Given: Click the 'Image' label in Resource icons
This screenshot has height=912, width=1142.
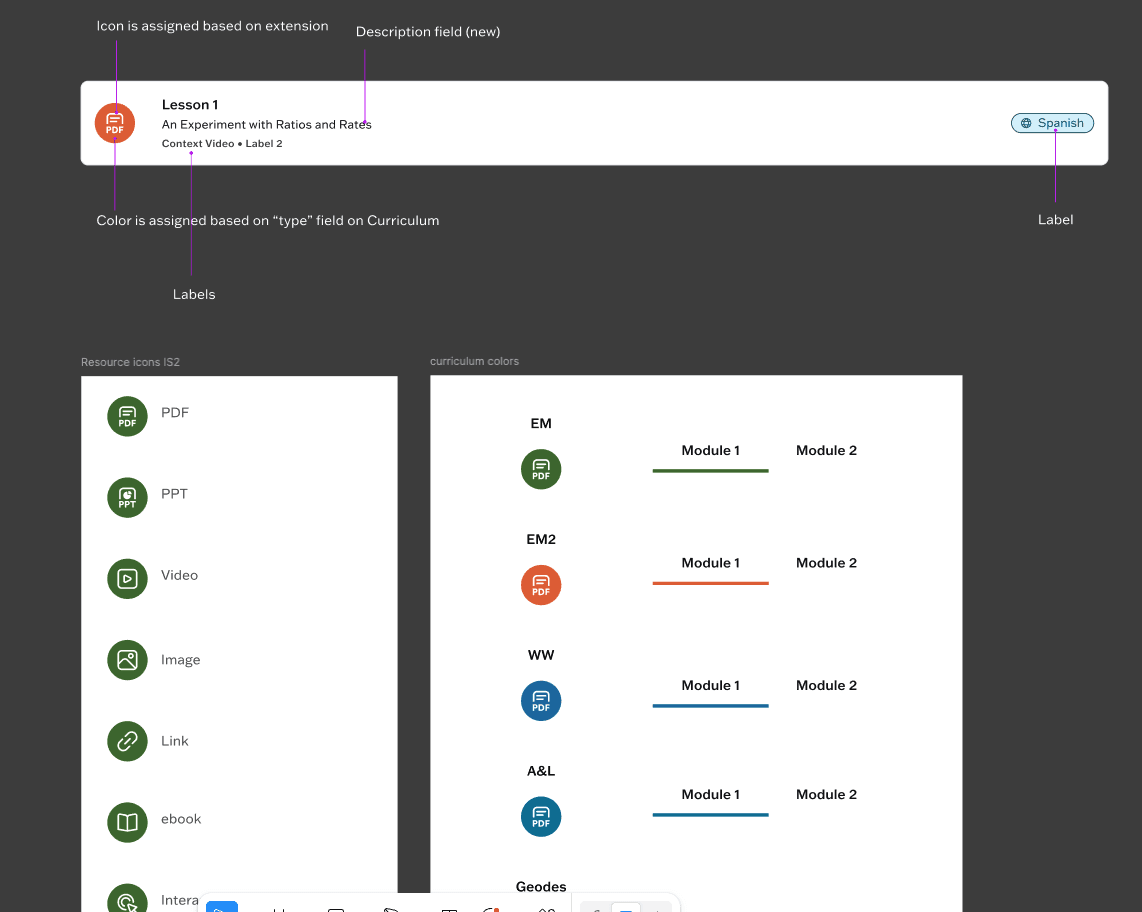Looking at the screenshot, I should pos(181,660).
